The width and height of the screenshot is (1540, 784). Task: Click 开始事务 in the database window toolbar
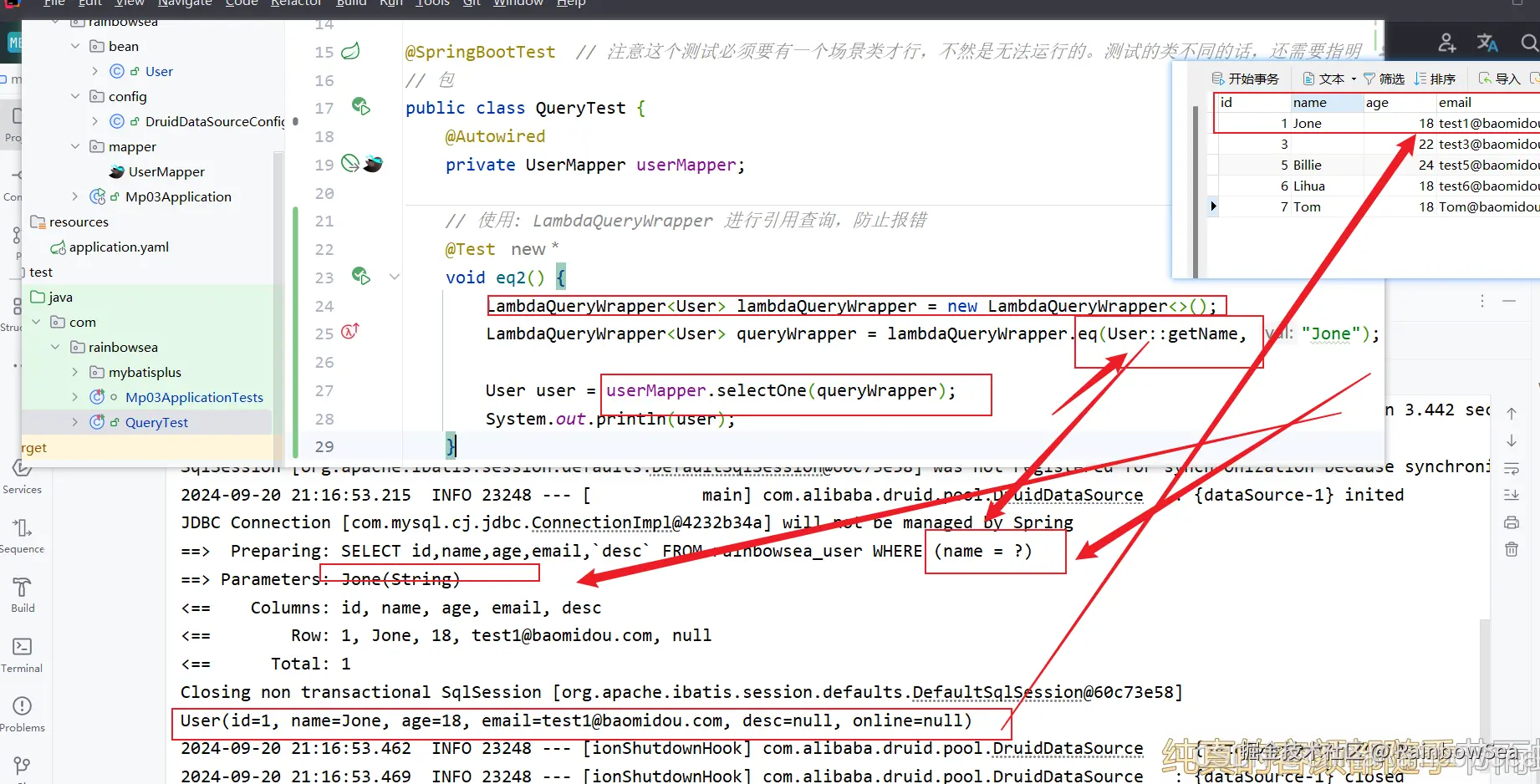click(1246, 79)
